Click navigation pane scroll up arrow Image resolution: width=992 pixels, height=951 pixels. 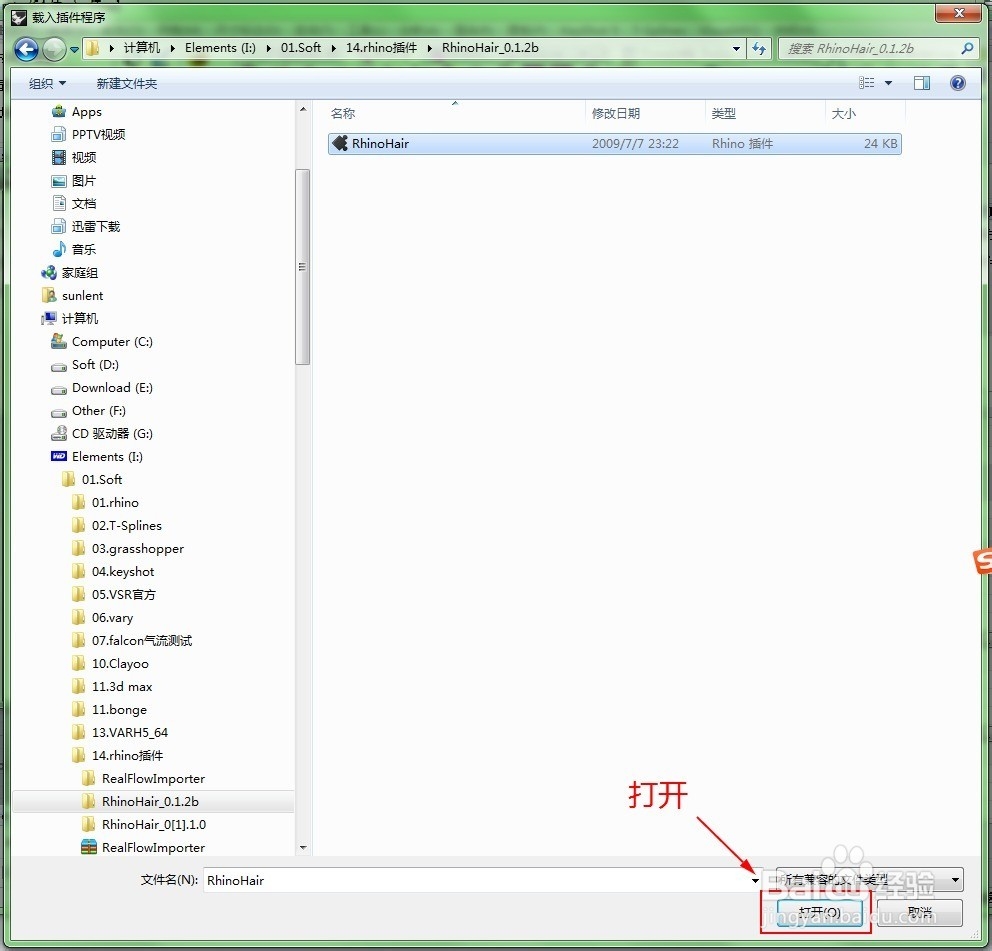click(x=303, y=109)
